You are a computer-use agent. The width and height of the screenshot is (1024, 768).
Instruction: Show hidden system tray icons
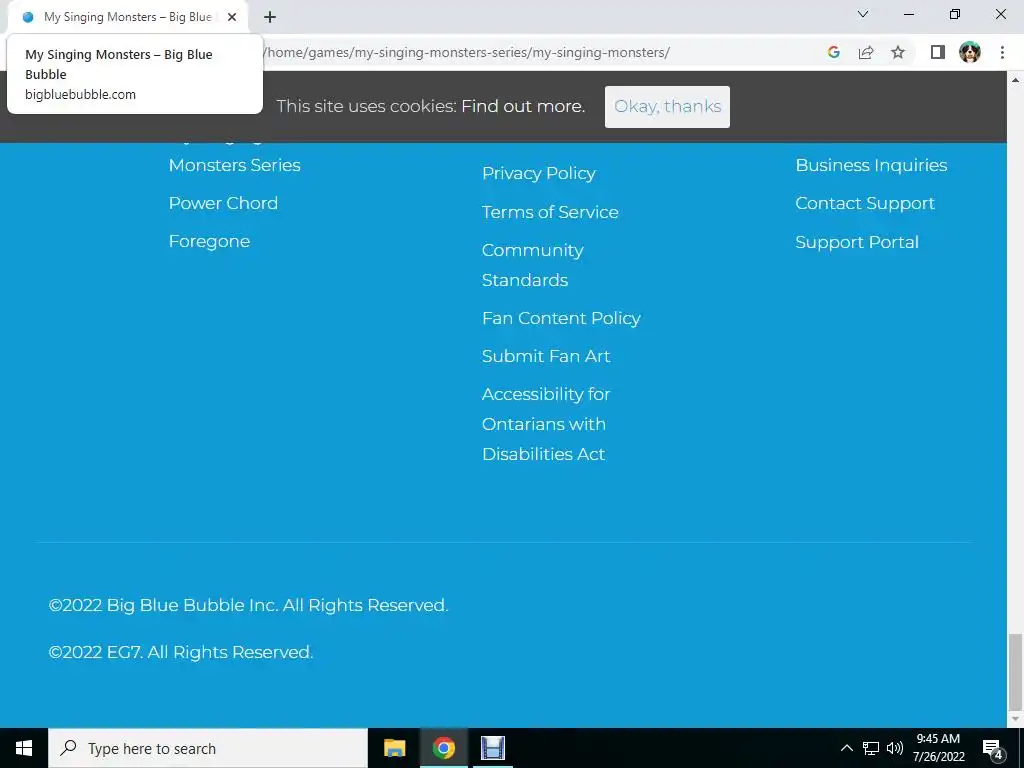click(846, 748)
